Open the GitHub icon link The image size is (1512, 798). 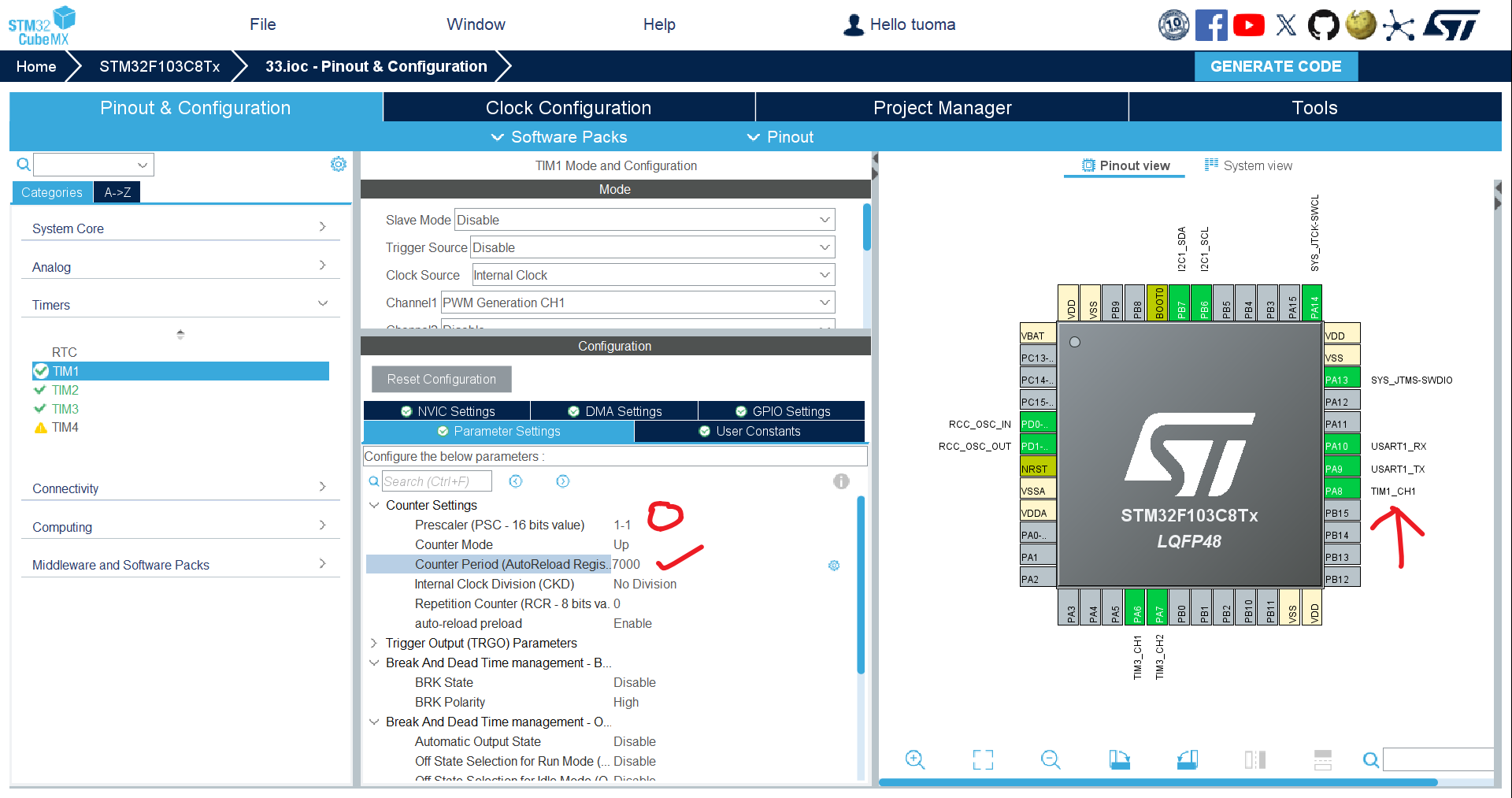coord(1323,25)
